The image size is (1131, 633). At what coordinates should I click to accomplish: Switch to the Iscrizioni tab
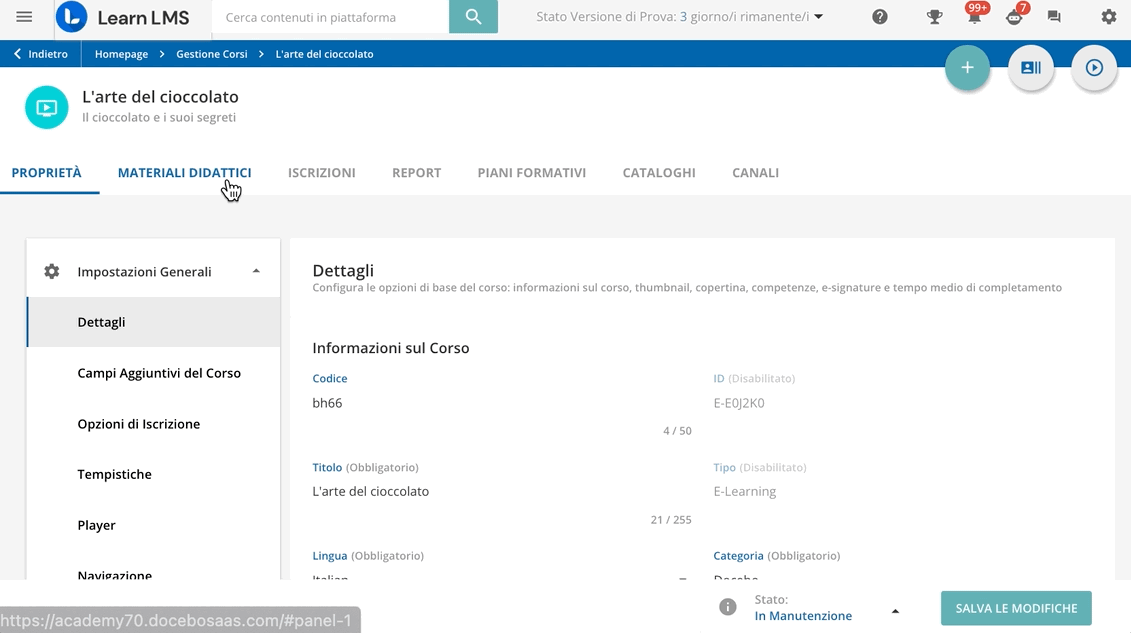pos(321,173)
